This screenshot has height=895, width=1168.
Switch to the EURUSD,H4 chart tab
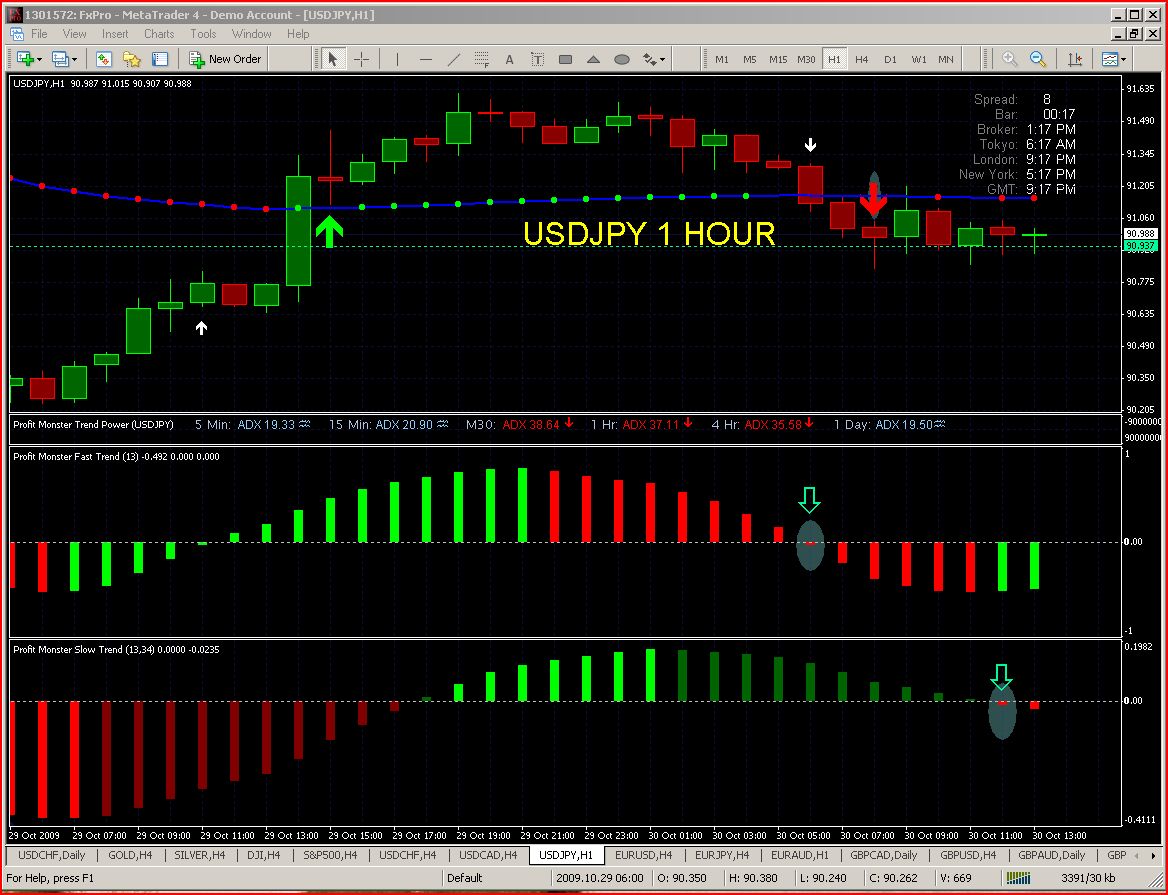point(644,855)
